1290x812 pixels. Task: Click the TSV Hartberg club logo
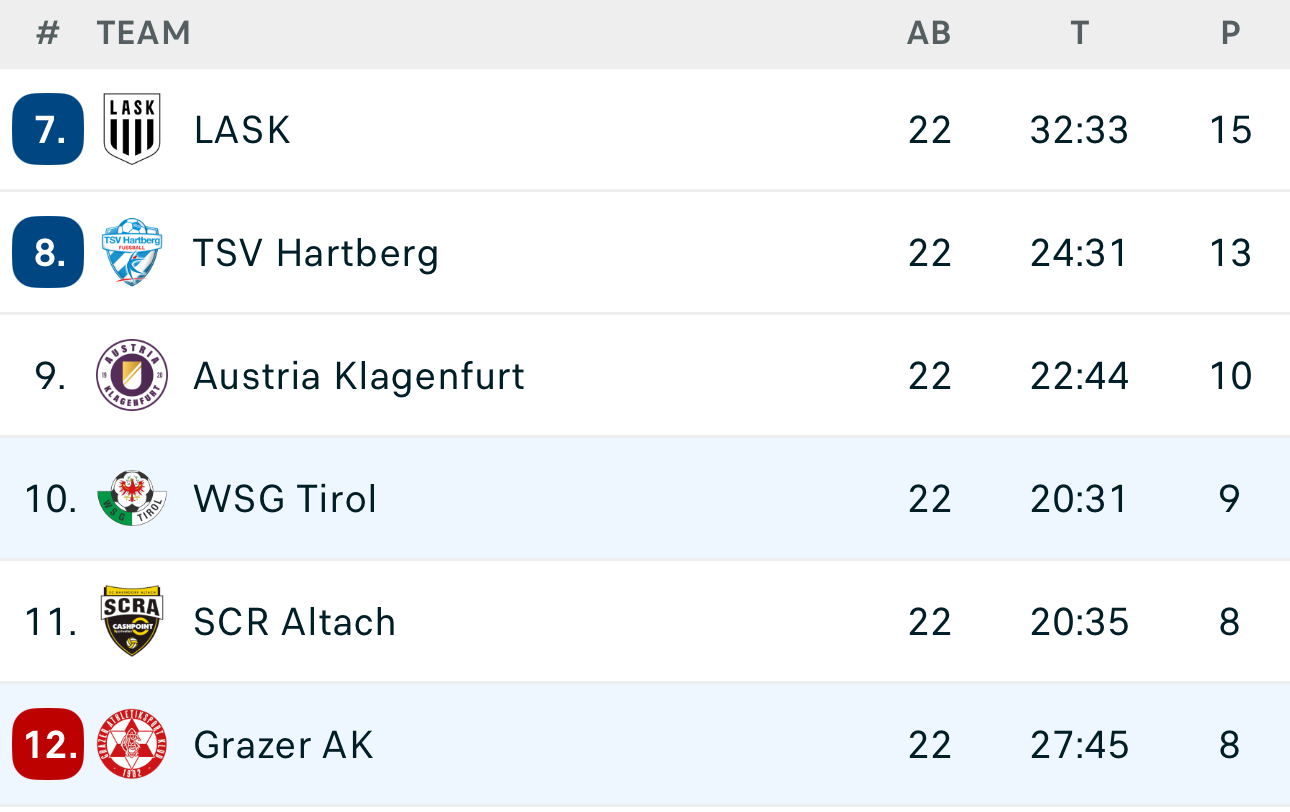coord(132,252)
